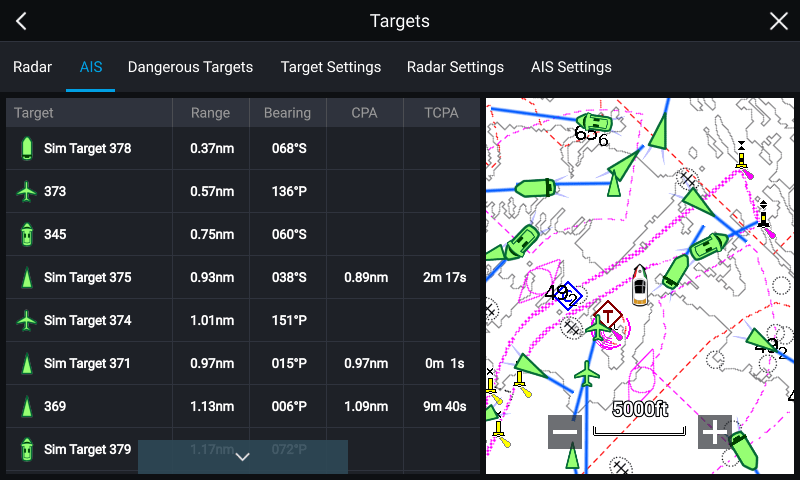
Task: Click the aircraft icon for target 373
Action: (x=27, y=191)
